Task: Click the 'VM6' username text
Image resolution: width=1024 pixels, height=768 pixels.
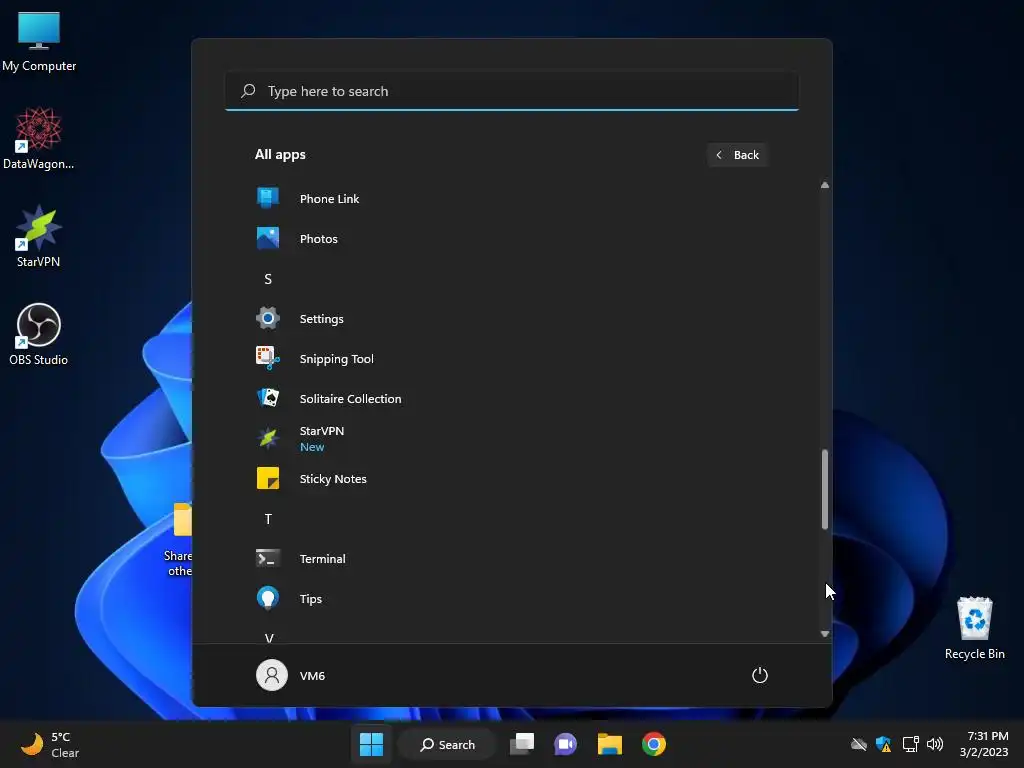Action: 312,676
